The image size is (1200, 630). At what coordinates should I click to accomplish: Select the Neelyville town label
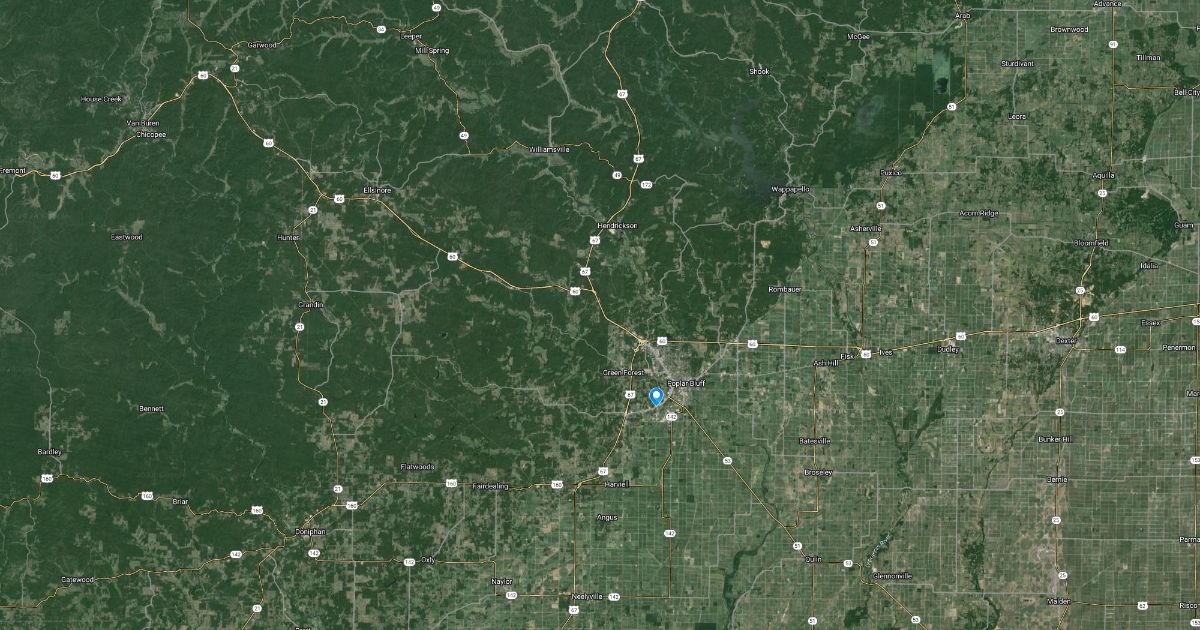pyautogui.click(x=586, y=595)
